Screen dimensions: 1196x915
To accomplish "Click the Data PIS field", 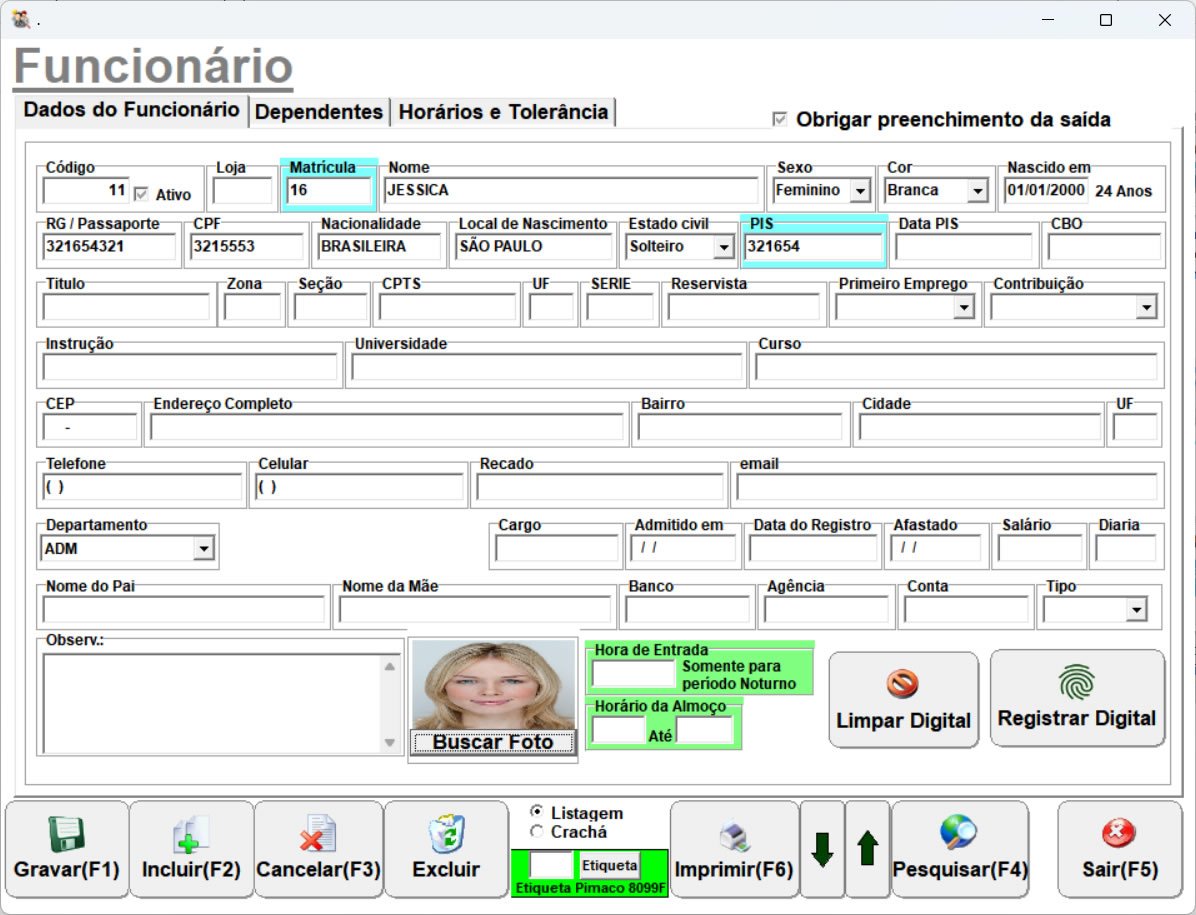I will point(963,246).
